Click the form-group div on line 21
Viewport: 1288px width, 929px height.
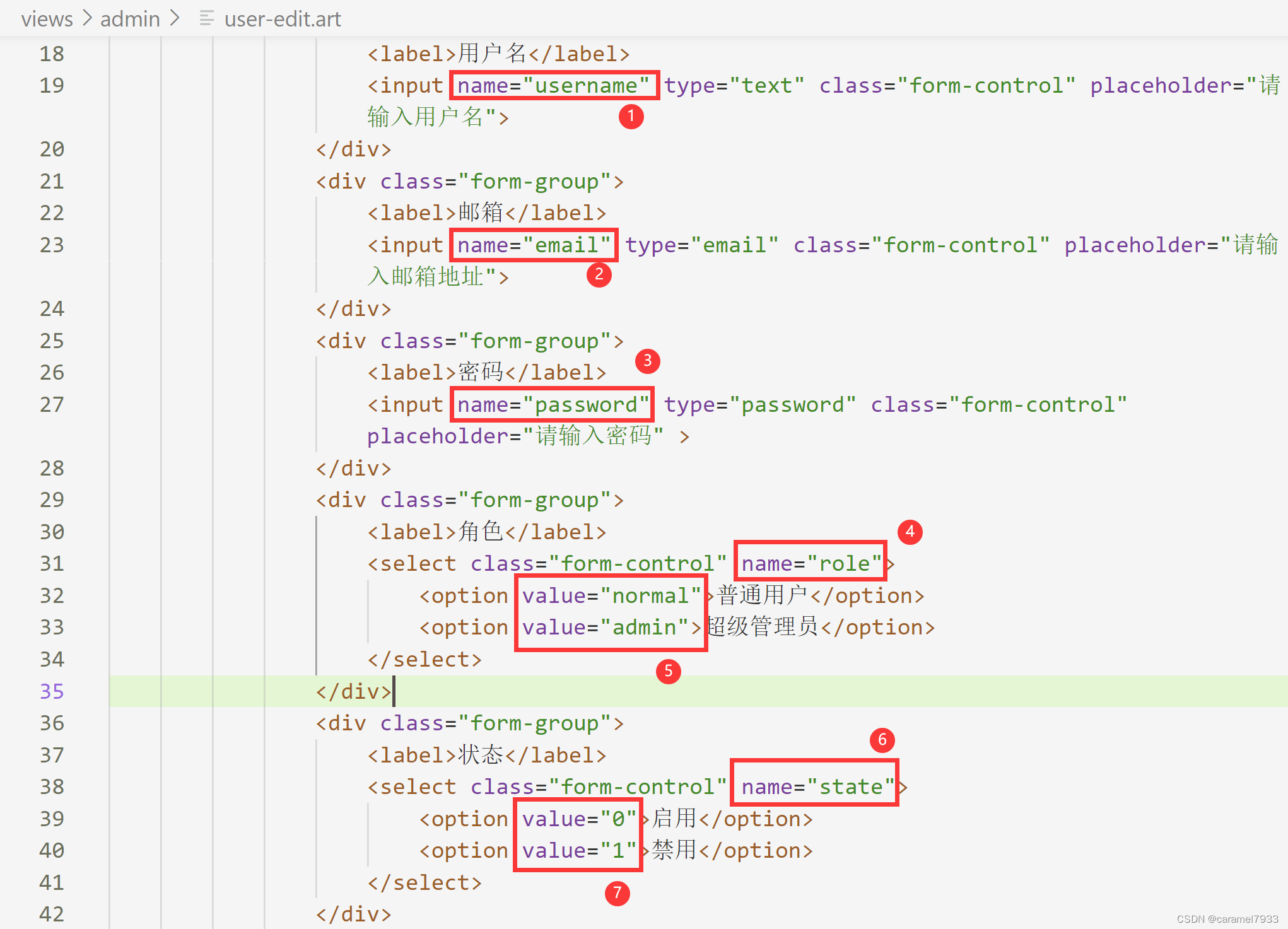click(470, 182)
